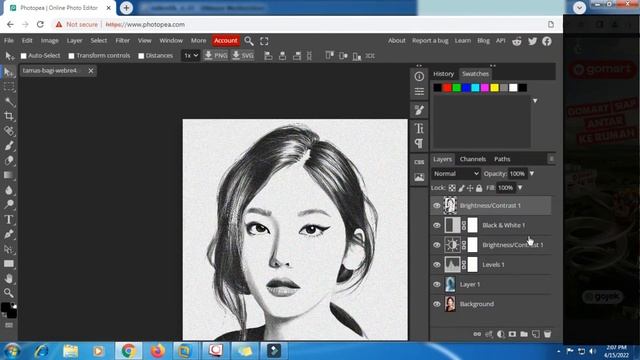Hide the Black & White 1 layer
The width and height of the screenshot is (640, 360).
(437, 225)
